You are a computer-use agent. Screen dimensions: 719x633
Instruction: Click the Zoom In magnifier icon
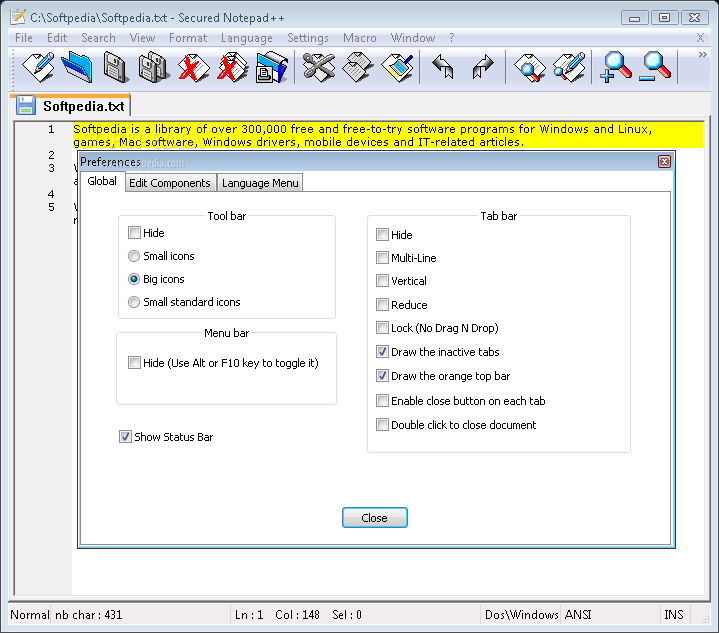(x=615, y=67)
